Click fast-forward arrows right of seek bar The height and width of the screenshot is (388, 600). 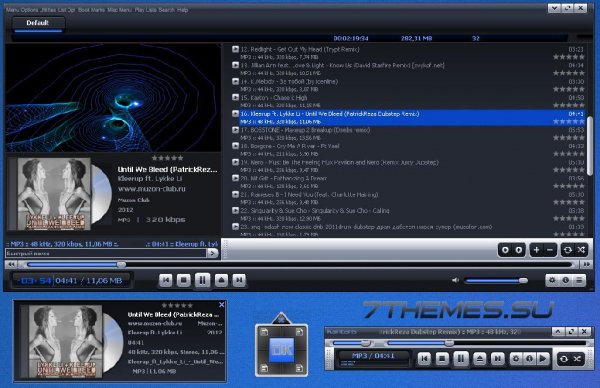click(x=586, y=264)
